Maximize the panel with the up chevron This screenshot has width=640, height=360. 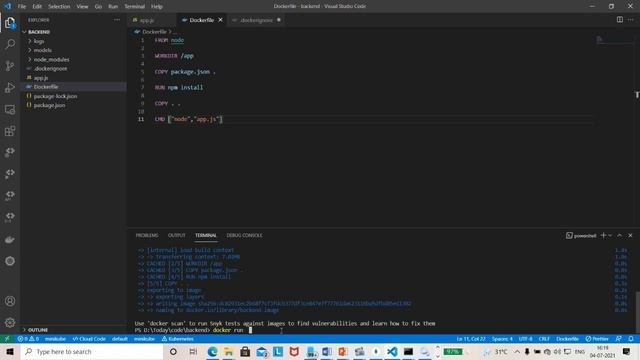(x=620, y=236)
